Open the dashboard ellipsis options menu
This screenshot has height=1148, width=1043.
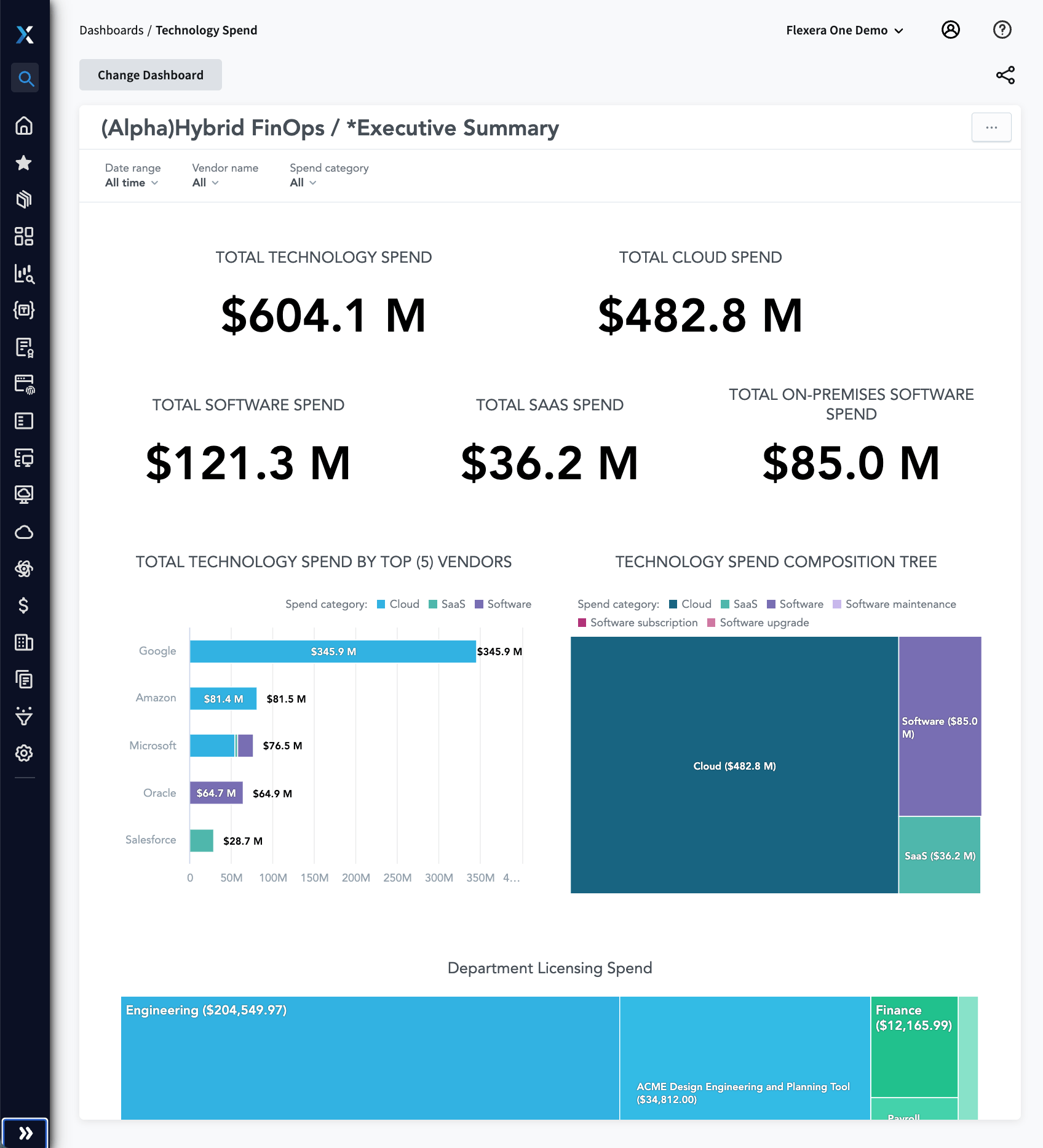click(991, 127)
